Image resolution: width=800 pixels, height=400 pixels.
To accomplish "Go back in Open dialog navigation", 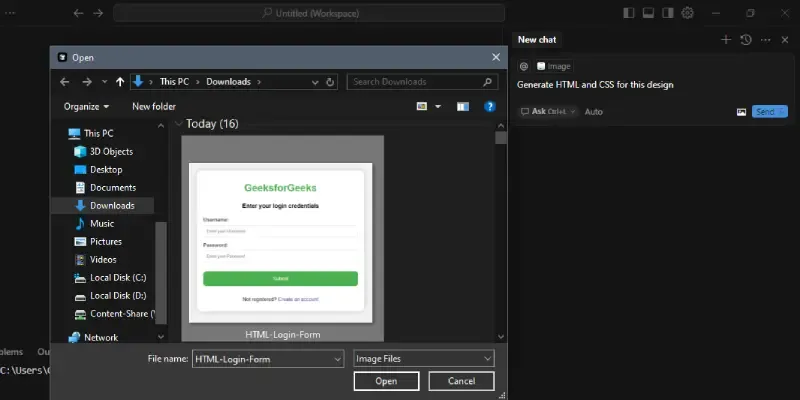I will [64, 82].
